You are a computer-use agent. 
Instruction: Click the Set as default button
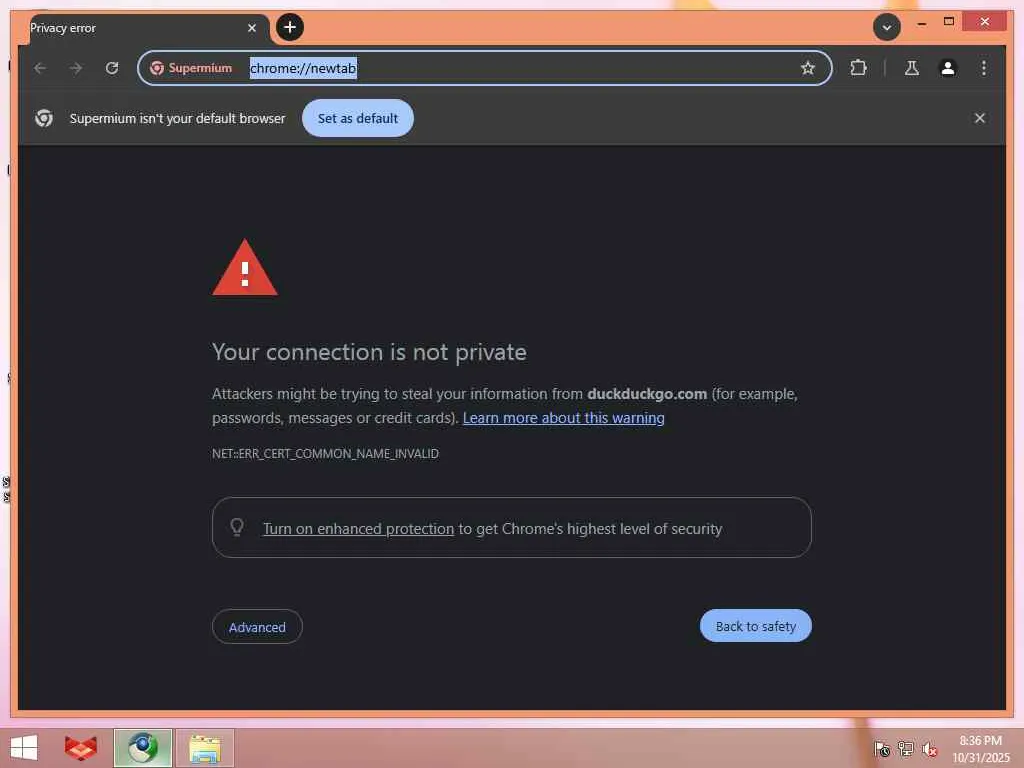click(358, 118)
